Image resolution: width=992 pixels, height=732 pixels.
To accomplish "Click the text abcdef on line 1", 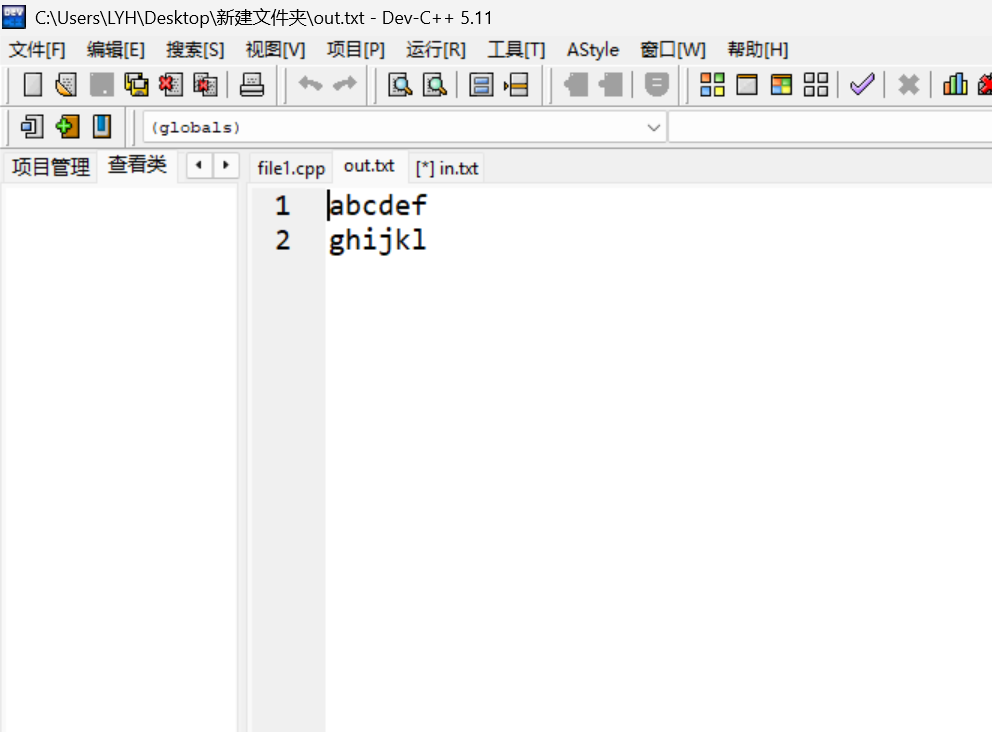I will [378, 206].
